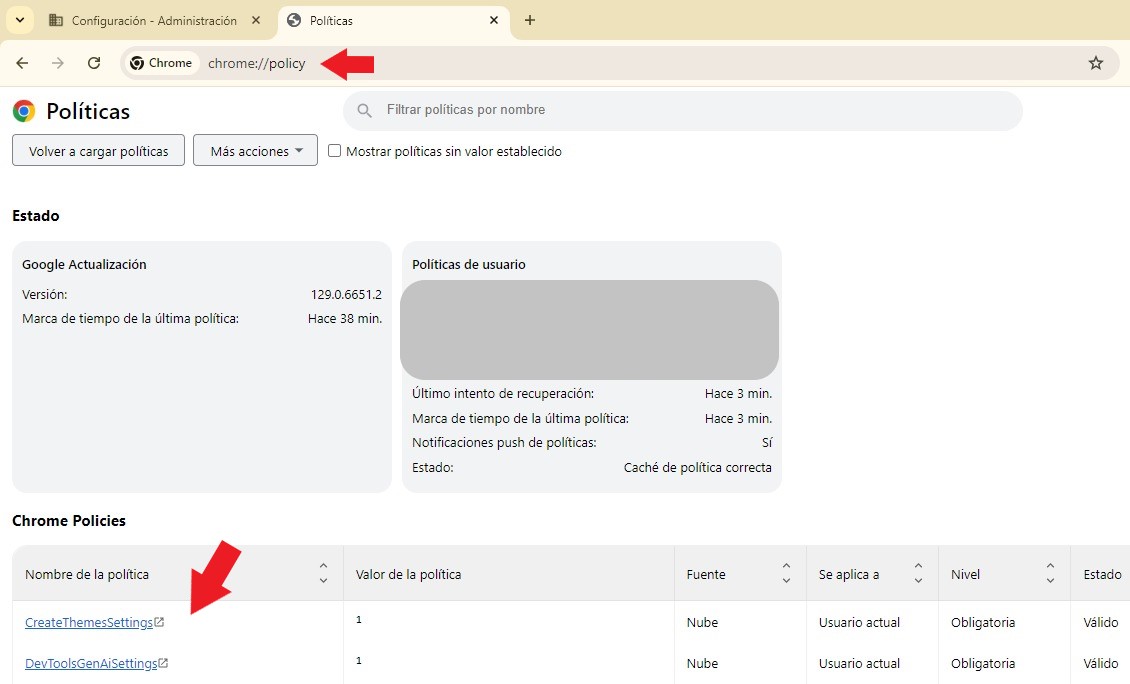Click the Configuración tab building favicon
Image resolution: width=1130 pixels, height=684 pixels.
(55, 20)
